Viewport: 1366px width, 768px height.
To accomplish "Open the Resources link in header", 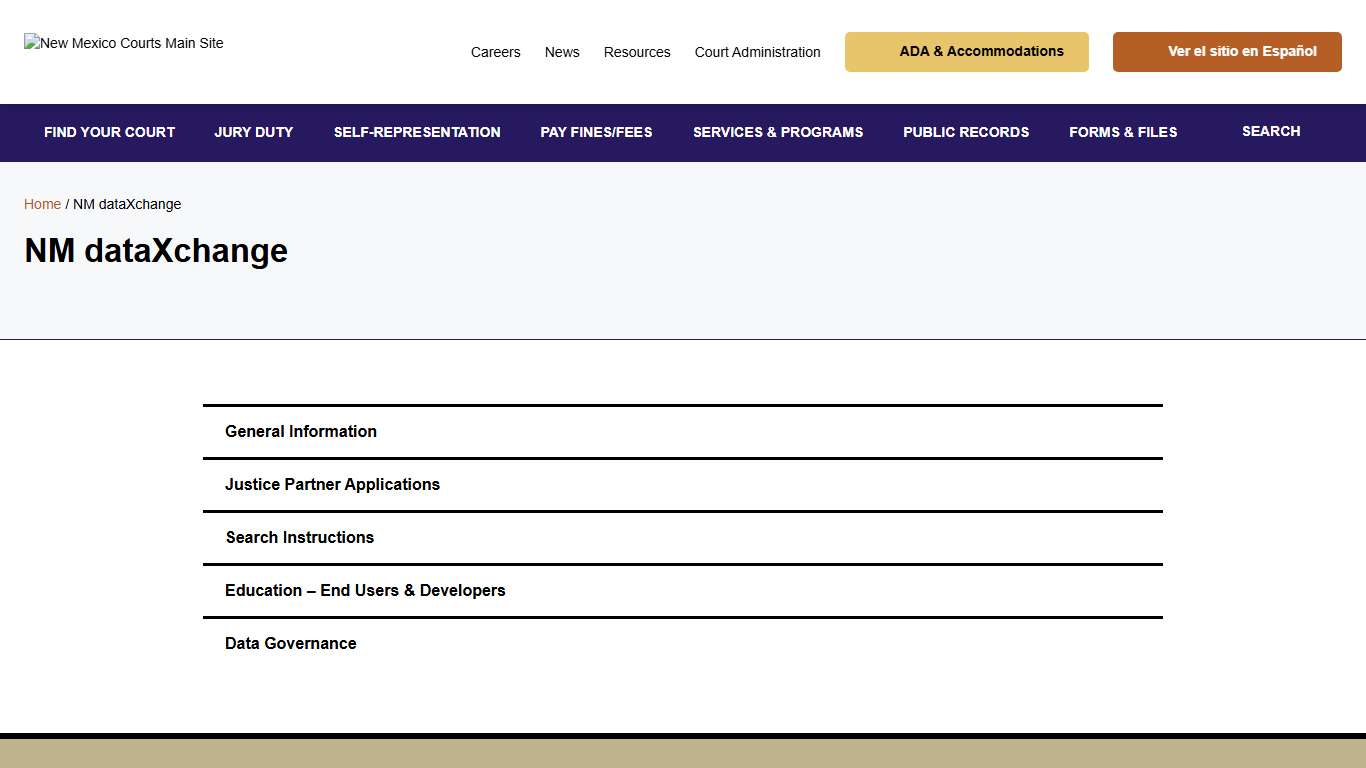I will [x=637, y=52].
